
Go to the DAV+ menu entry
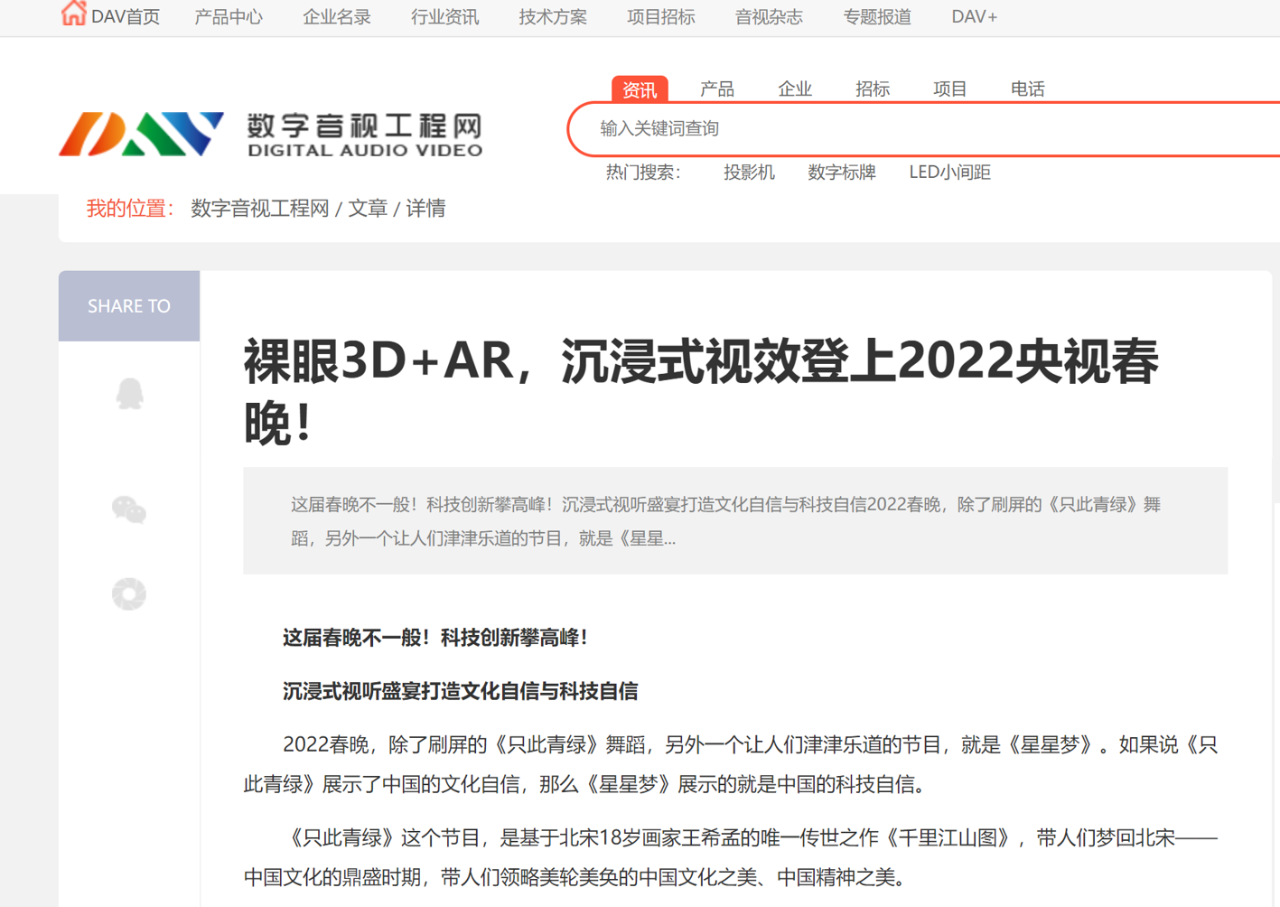[973, 16]
